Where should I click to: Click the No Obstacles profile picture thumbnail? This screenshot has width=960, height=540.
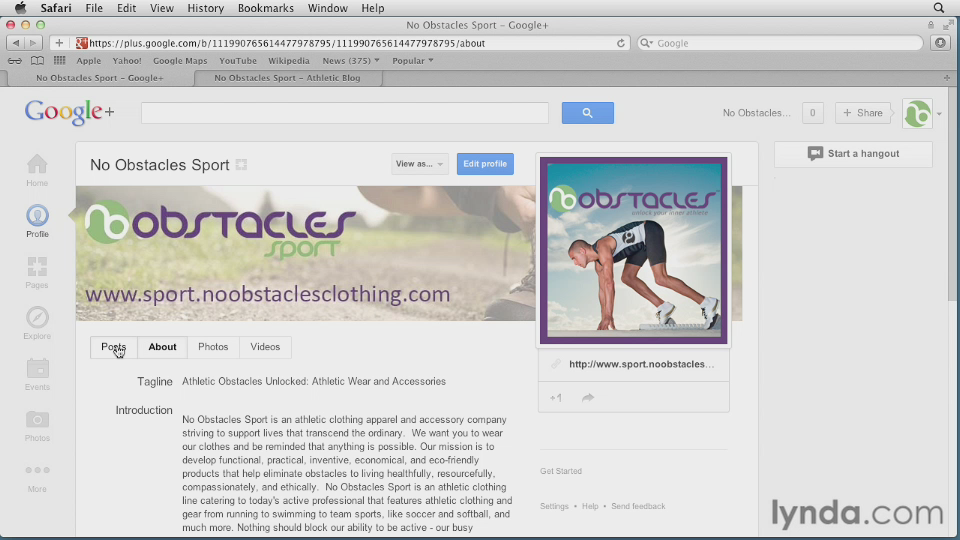pyautogui.click(x=917, y=113)
